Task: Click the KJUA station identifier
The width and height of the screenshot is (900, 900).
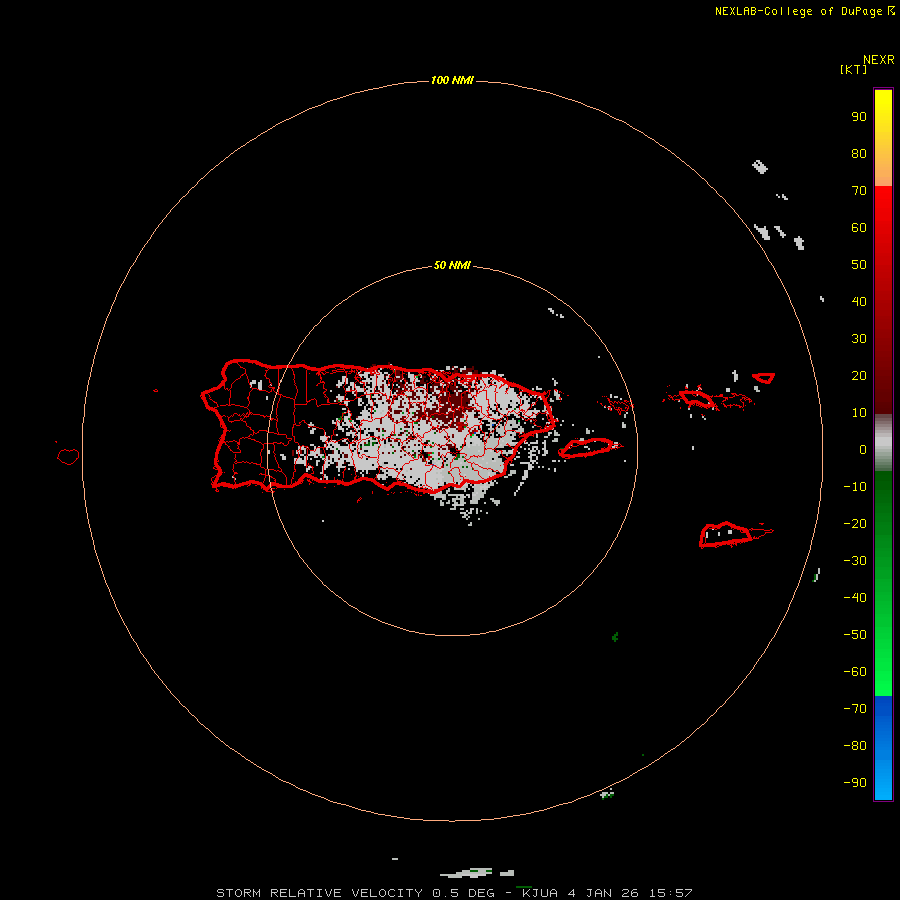Action: 540,893
